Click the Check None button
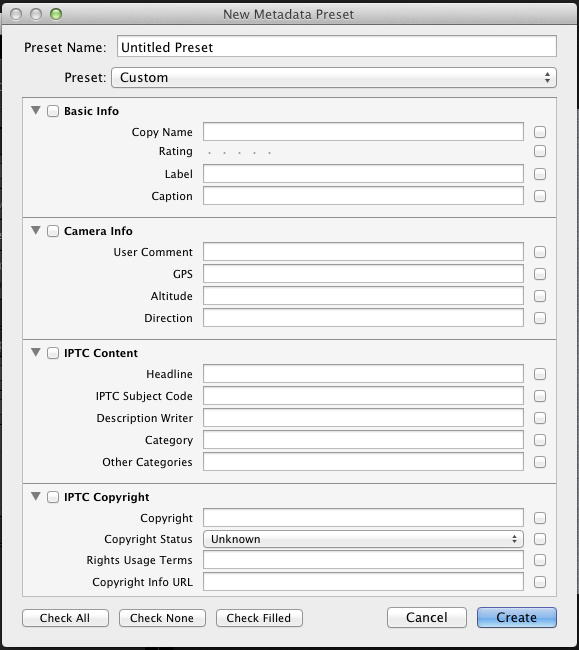 click(162, 618)
